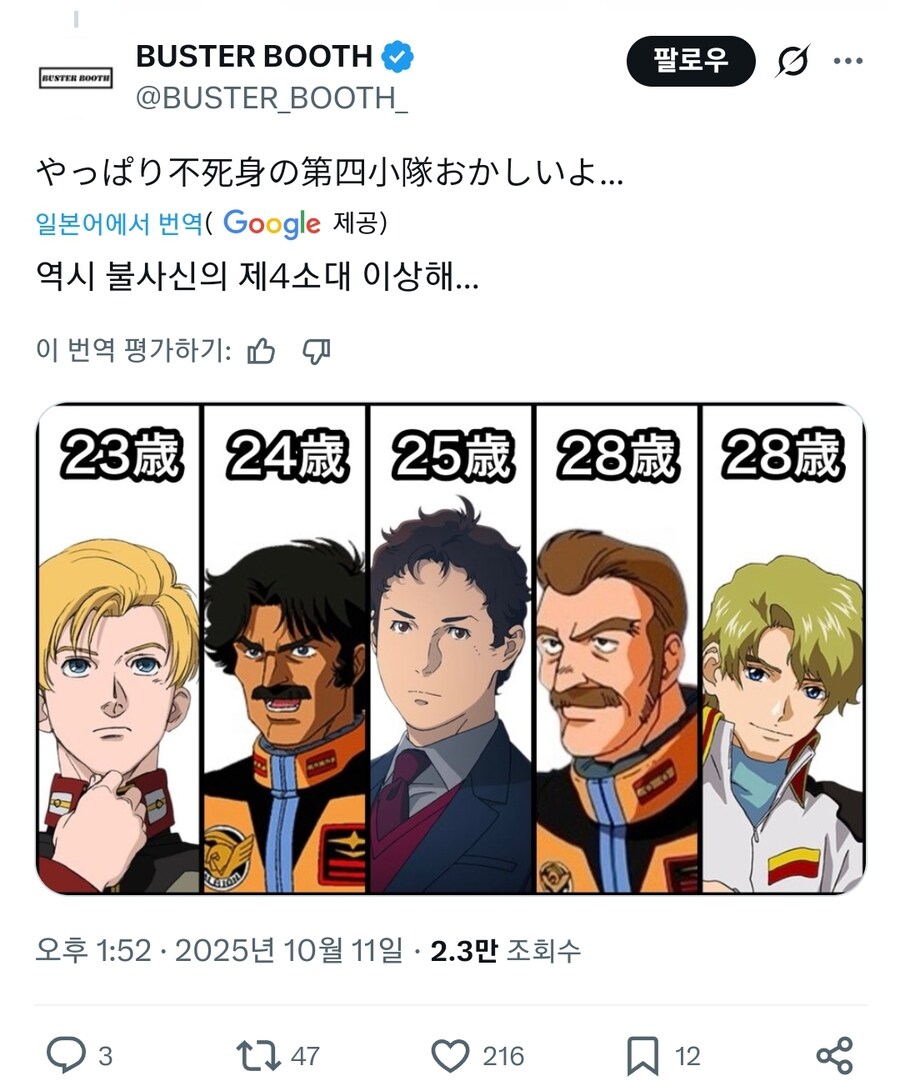The width and height of the screenshot is (900, 1091).
Task: Click the 25歳 character in the suit
Action: click(x=451, y=648)
